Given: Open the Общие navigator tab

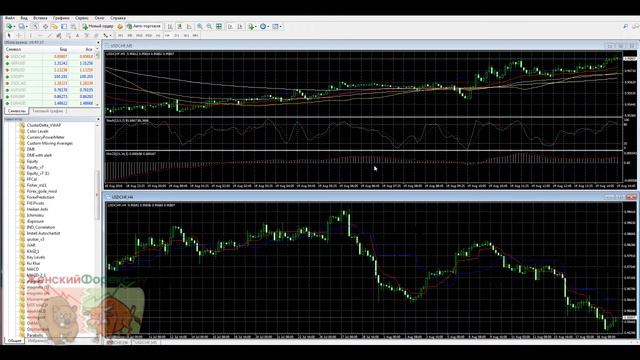Looking at the screenshot, I should [x=14, y=340].
